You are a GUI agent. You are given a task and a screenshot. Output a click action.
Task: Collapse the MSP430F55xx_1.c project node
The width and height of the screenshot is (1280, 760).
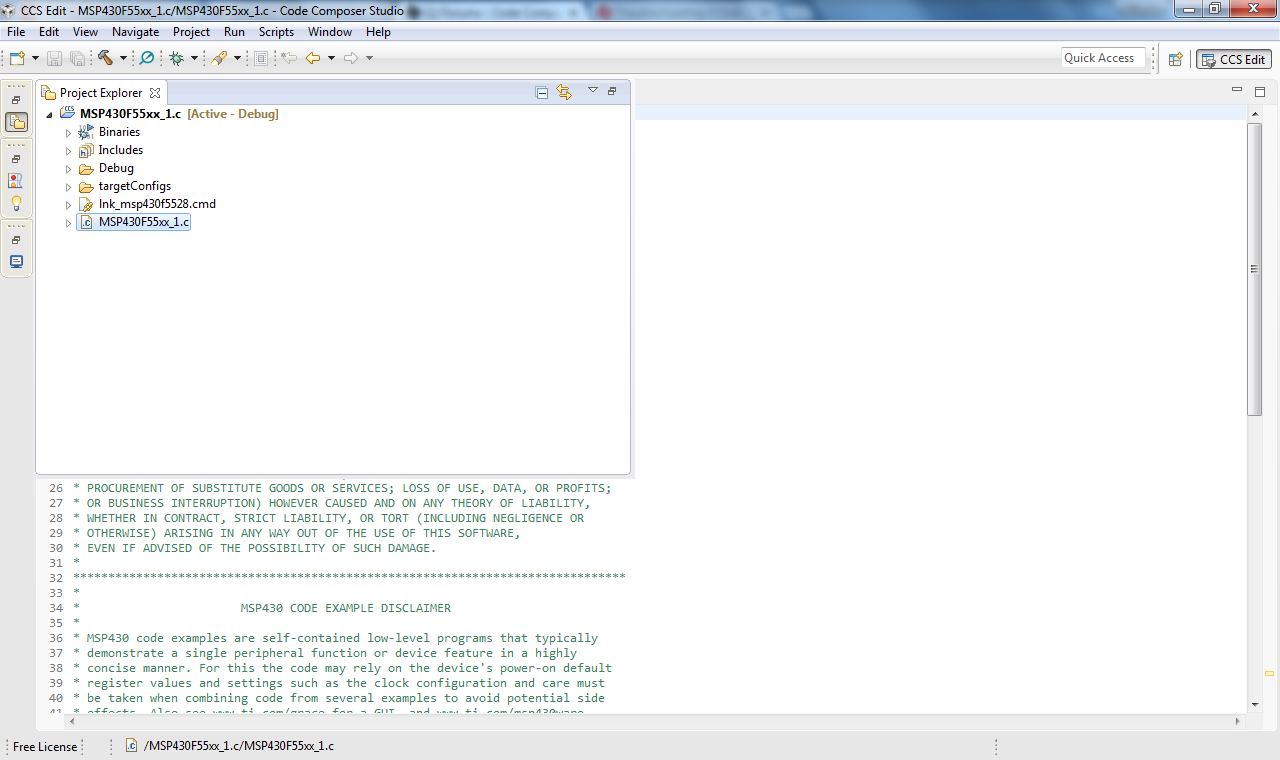[50, 114]
